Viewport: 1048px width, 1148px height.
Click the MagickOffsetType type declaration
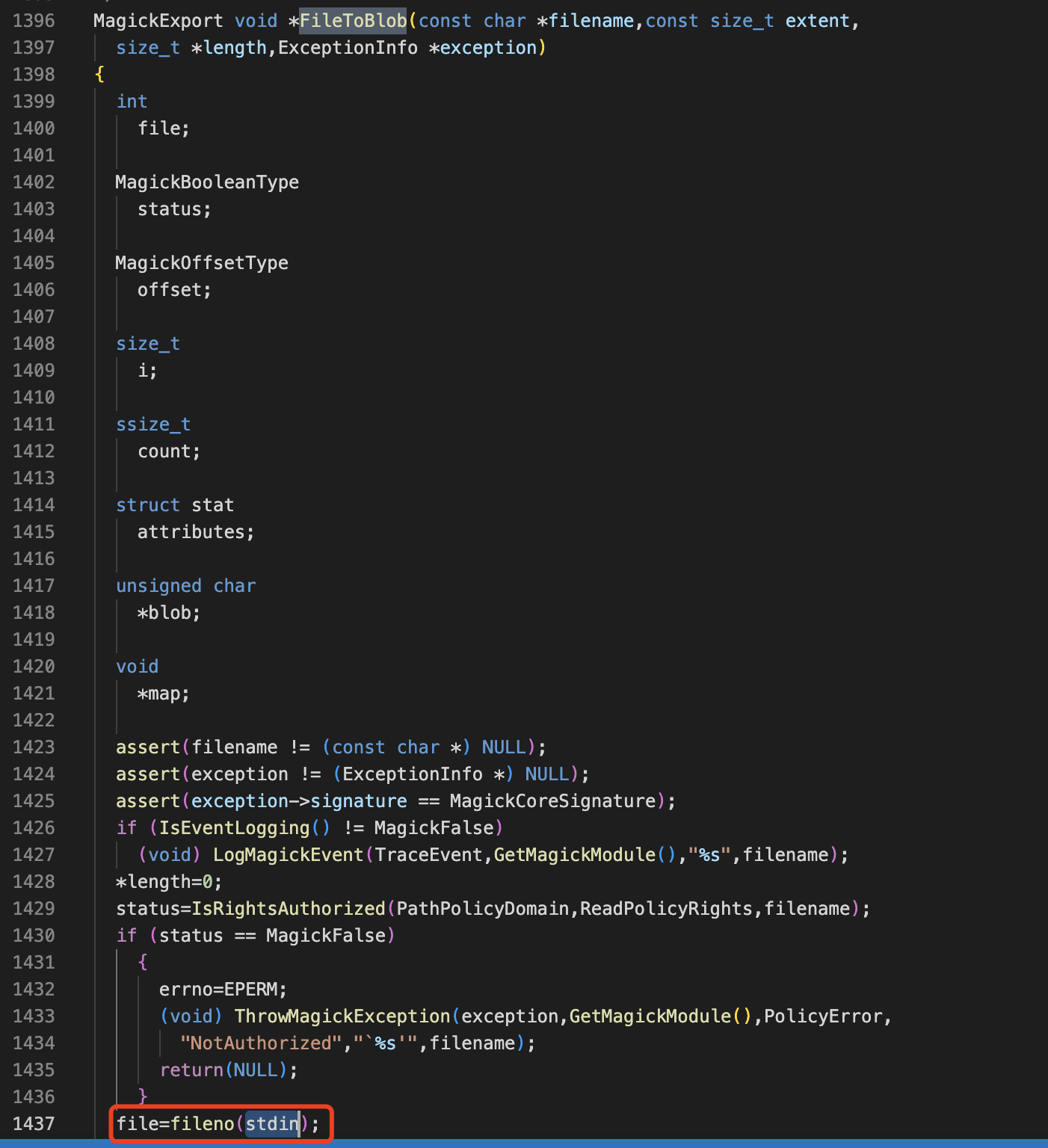point(202,263)
